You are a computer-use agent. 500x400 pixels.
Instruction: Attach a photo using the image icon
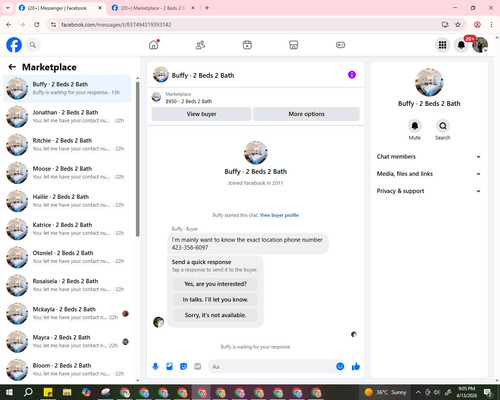click(x=169, y=367)
